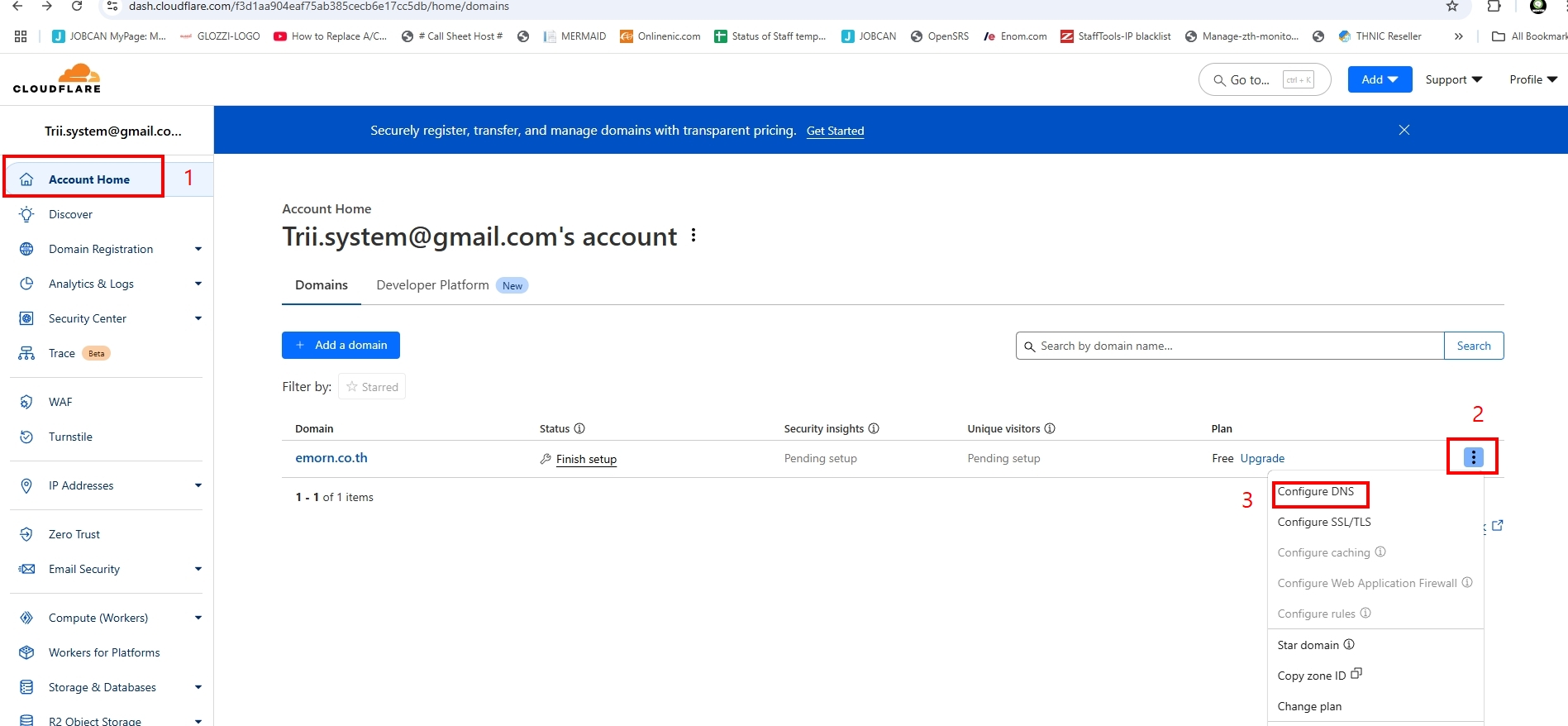The image size is (1568, 726).
Task: Open the MERMAID bookmark
Action: 574,36
